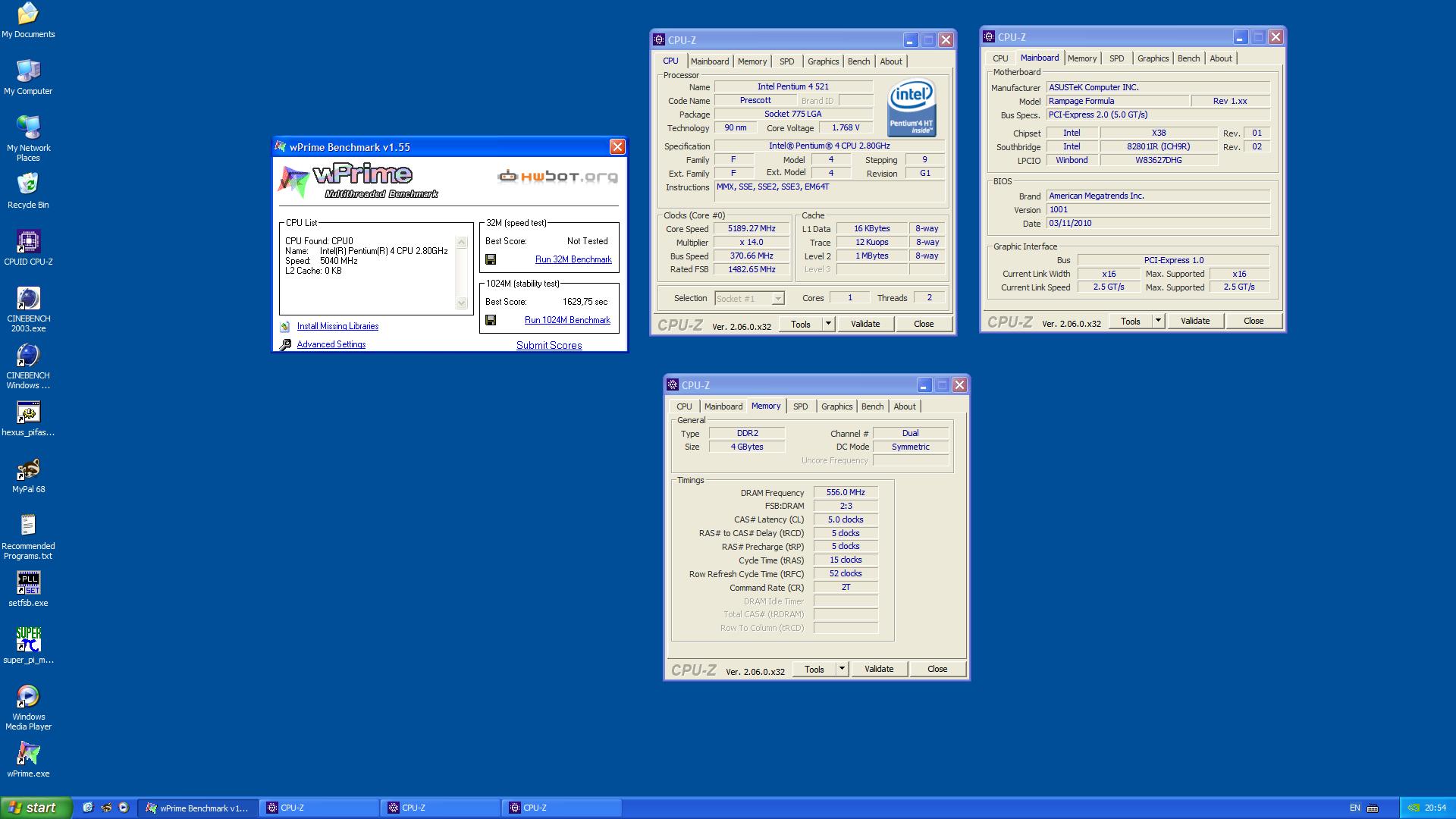Viewport: 1456px width, 819px height.
Task: Click the Advanced Settings wrench icon
Action: 285,345
